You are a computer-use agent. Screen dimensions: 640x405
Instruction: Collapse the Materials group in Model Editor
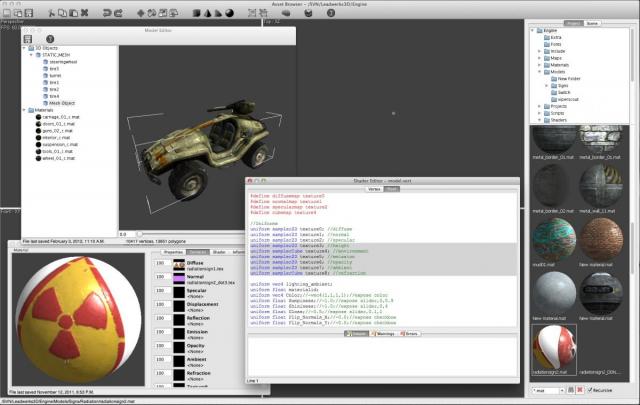click(25, 110)
